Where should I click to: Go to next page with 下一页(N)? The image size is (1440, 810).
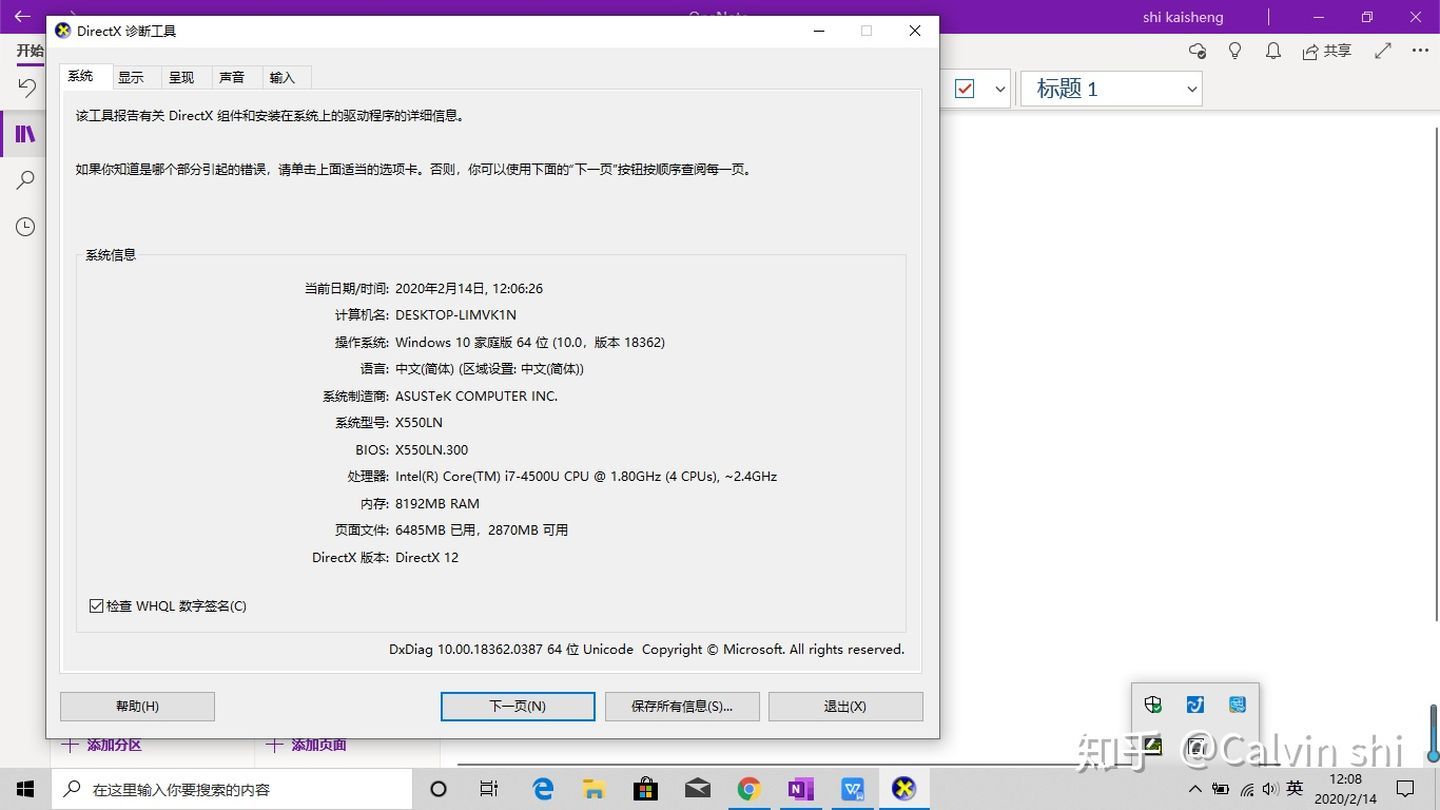pyautogui.click(x=518, y=706)
